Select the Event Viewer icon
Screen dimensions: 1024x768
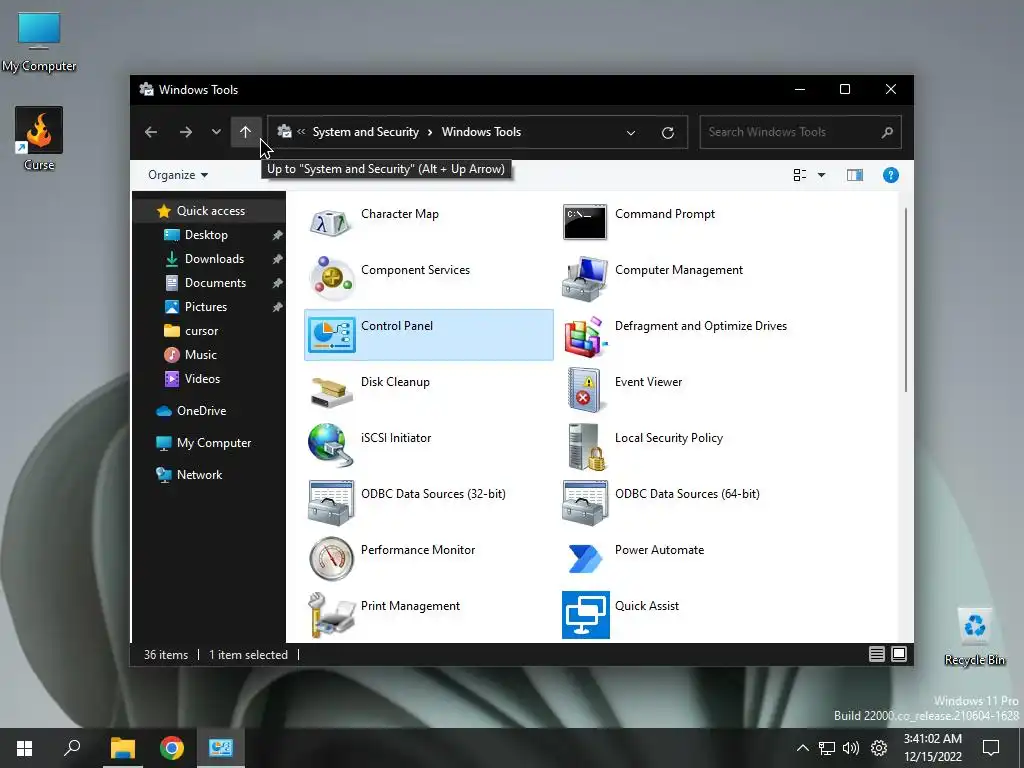[584, 391]
